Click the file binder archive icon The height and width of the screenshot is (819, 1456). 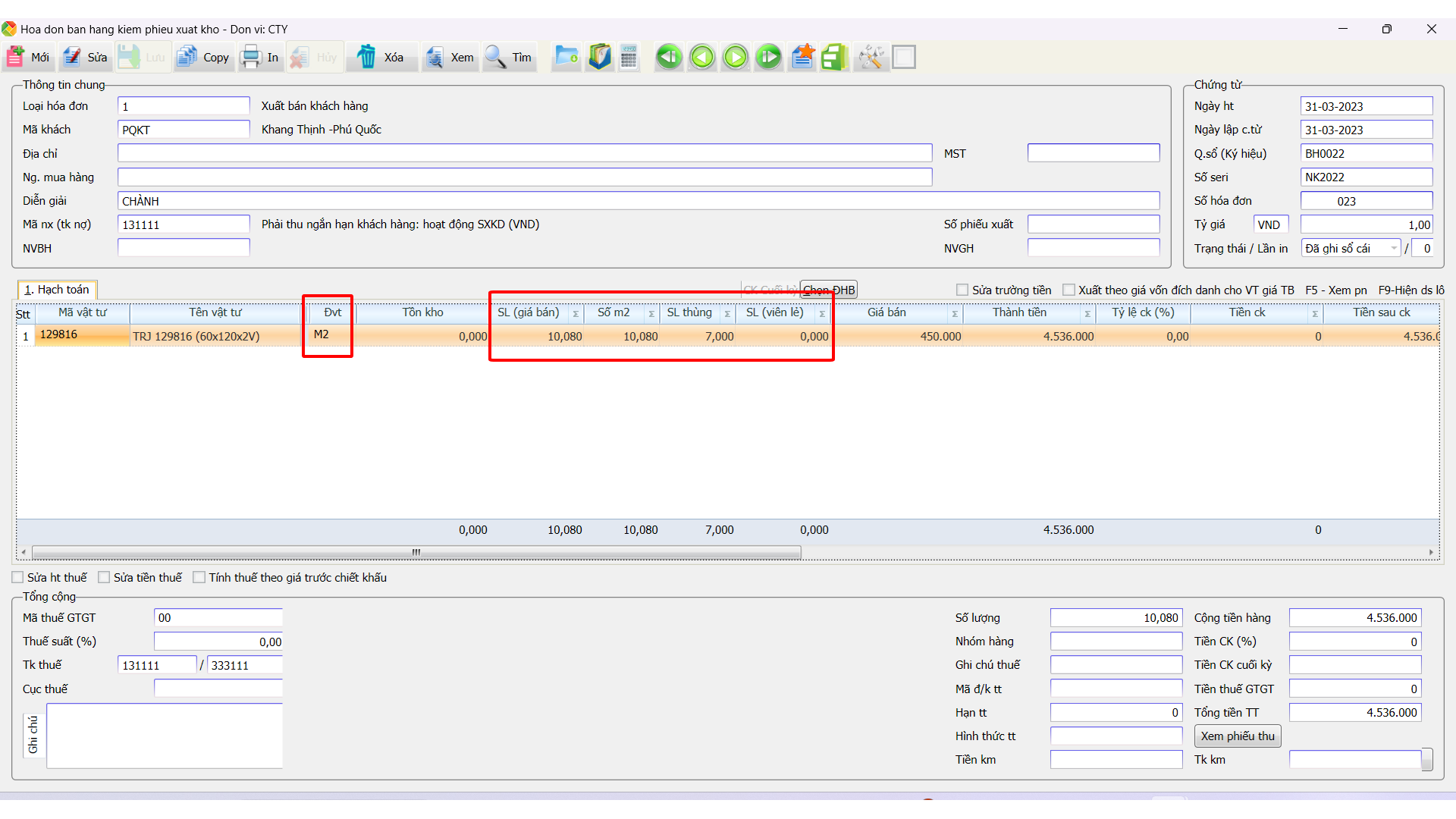(x=599, y=57)
